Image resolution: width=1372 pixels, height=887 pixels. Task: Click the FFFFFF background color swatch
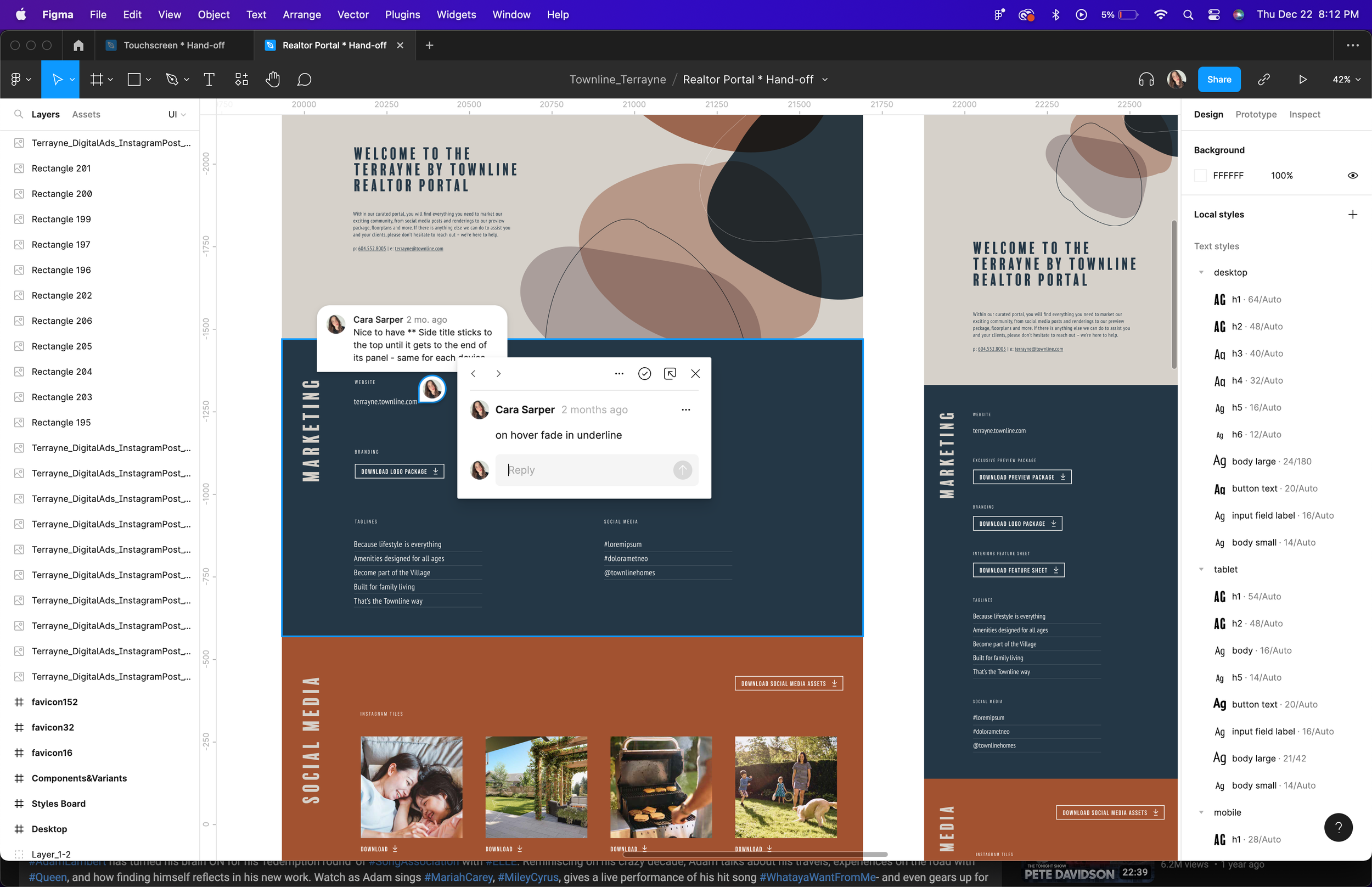1200,176
